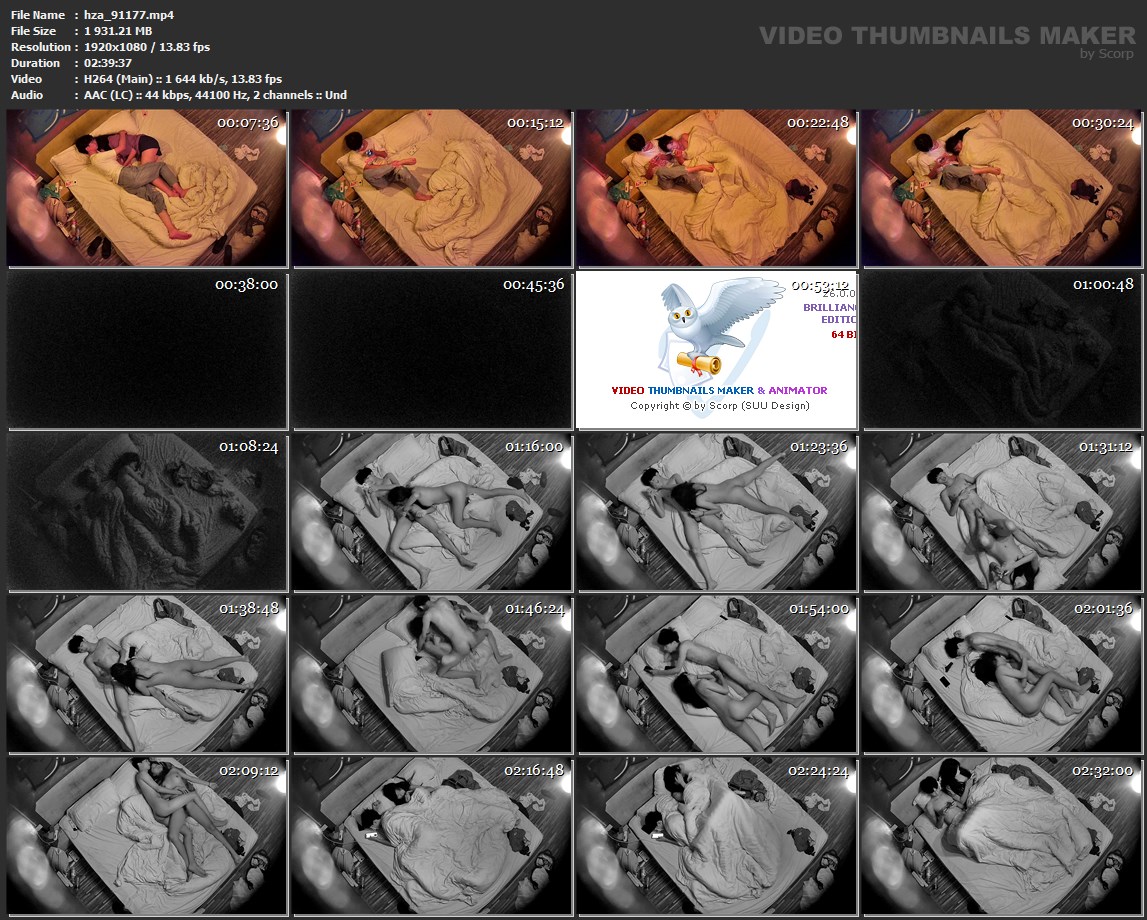Choose the frame stamped 01:46:24
This screenshot has height=920, width=1147.
tap(432, 674)
